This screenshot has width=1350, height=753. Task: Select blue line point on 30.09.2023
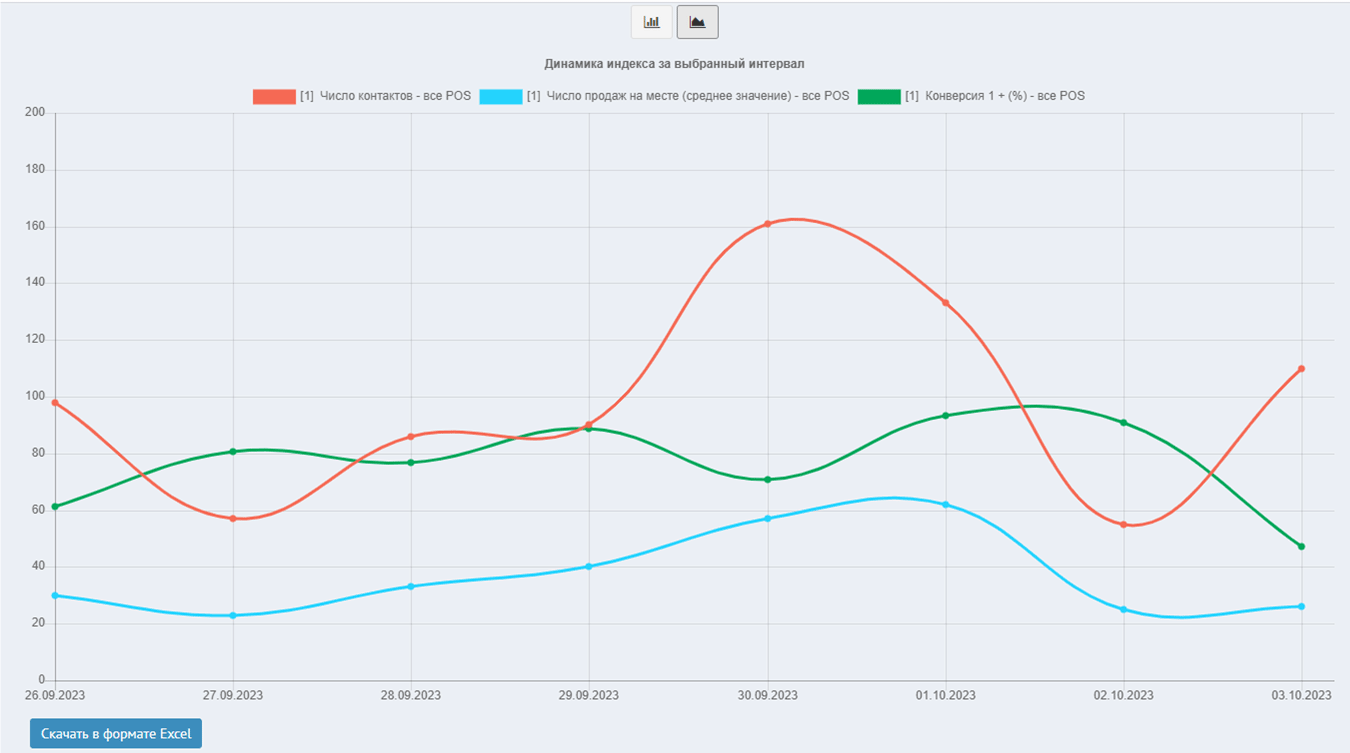pos(768,518)
